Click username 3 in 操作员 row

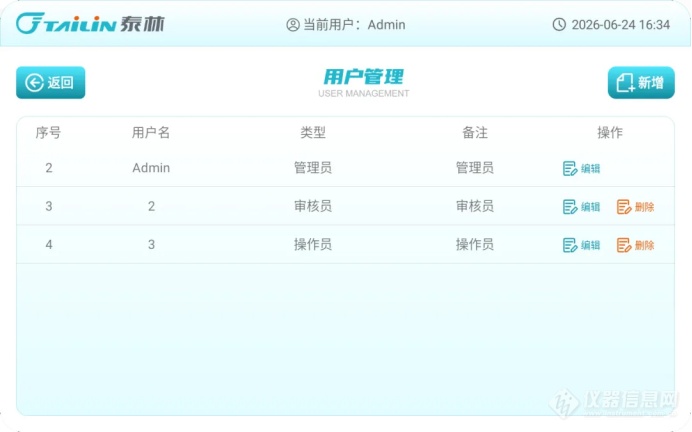tap(151, 244)
